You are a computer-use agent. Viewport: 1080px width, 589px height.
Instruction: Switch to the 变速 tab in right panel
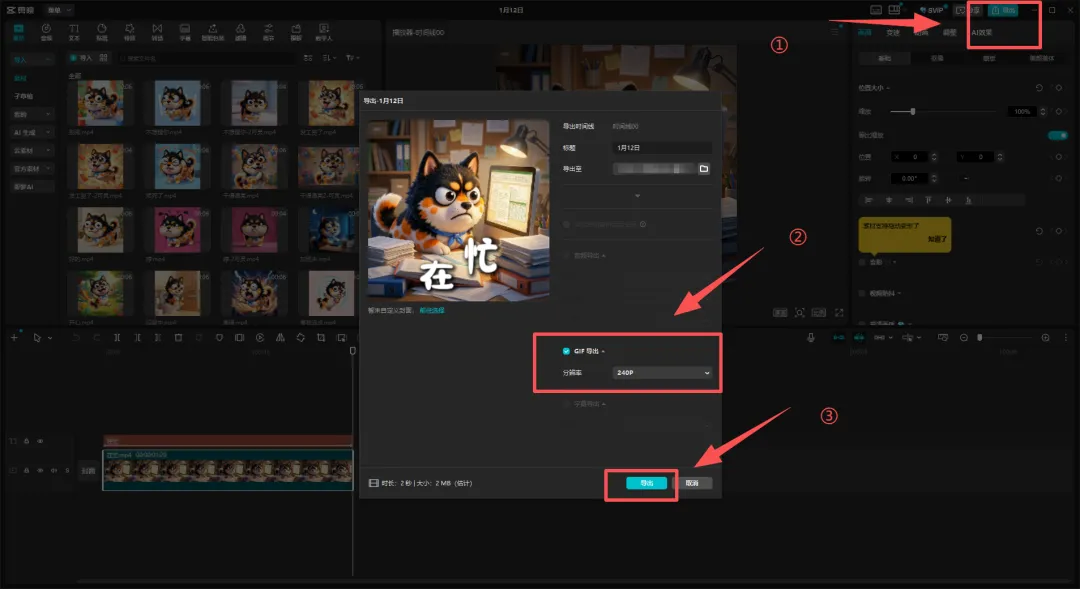(x=893, y=32)
